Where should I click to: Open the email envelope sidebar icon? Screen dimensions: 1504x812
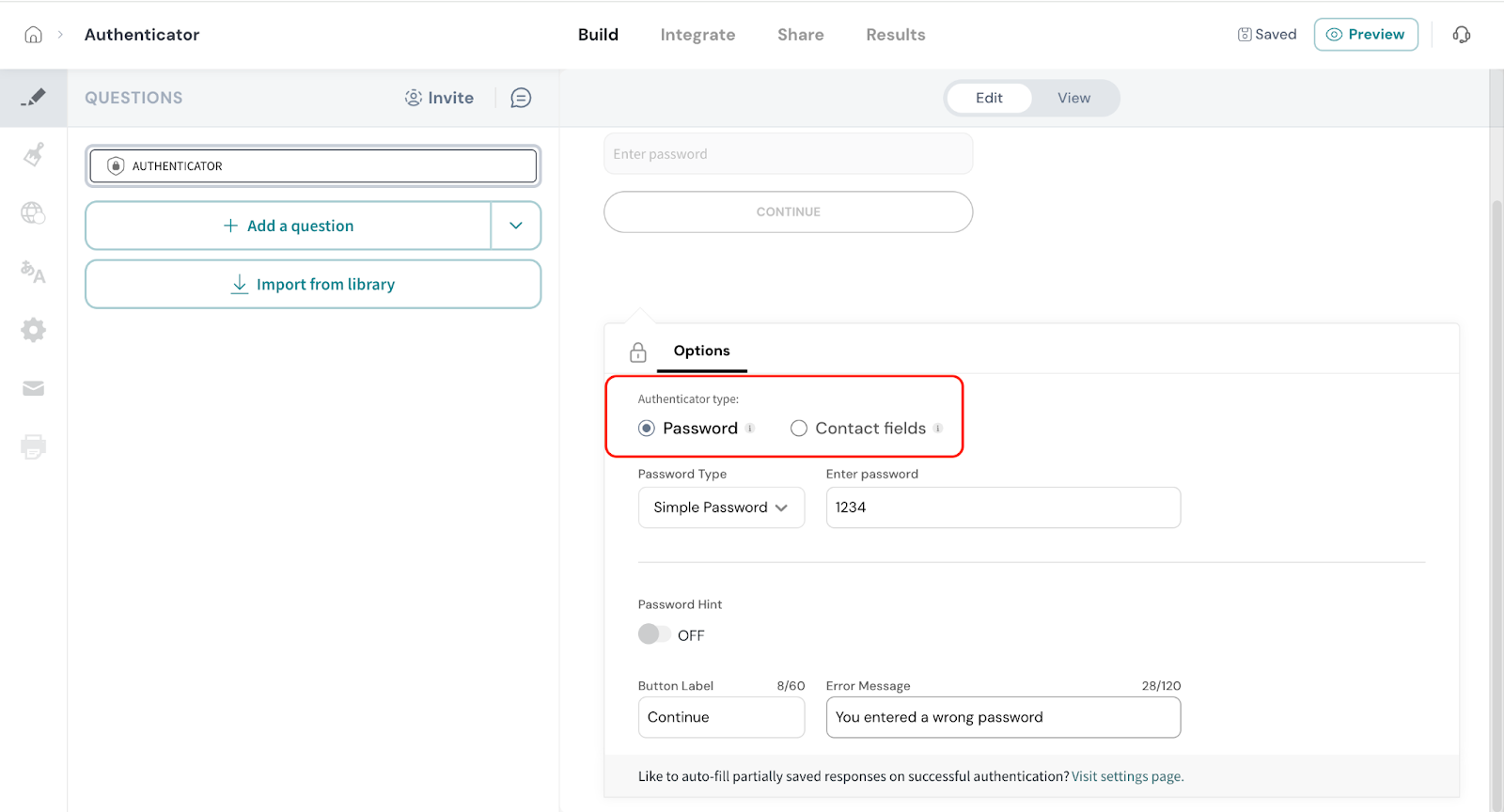[33, 388]
